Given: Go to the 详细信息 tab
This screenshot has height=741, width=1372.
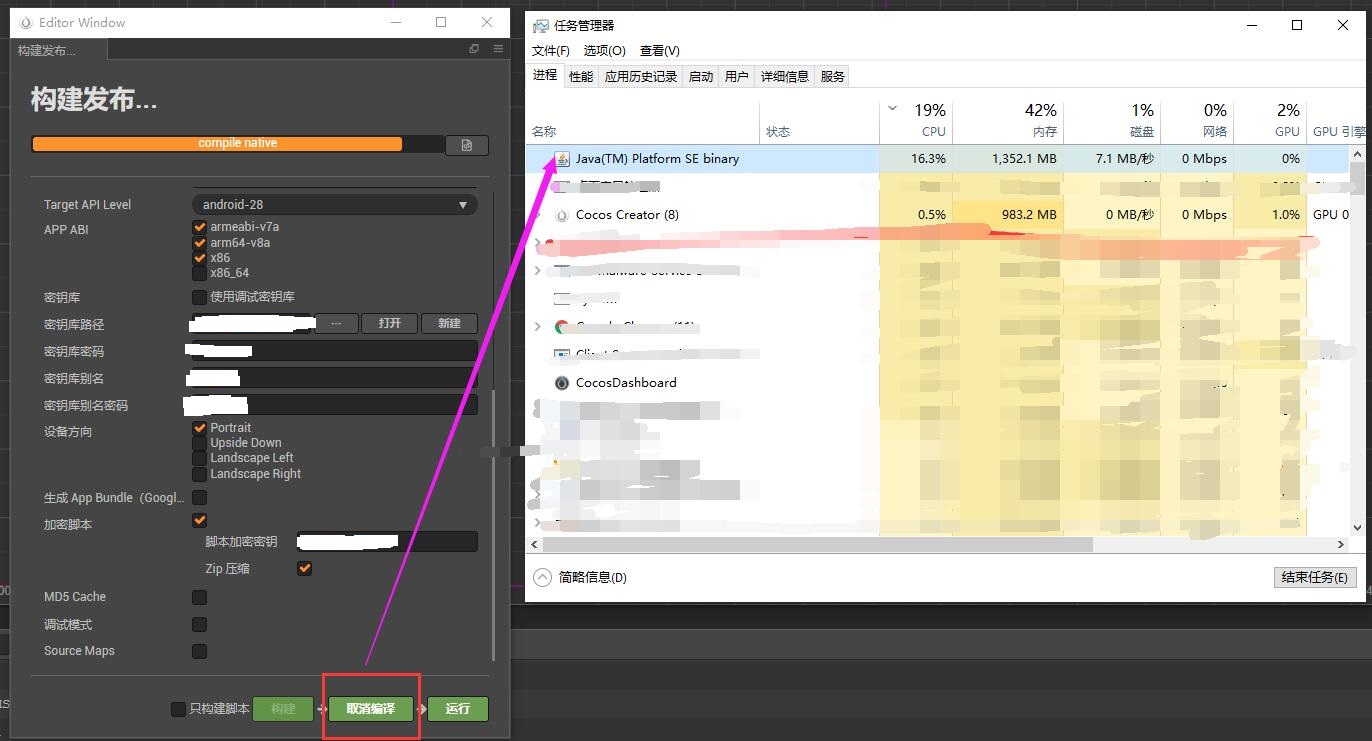Looking at the screenshot, I should (x=785, y=77).
